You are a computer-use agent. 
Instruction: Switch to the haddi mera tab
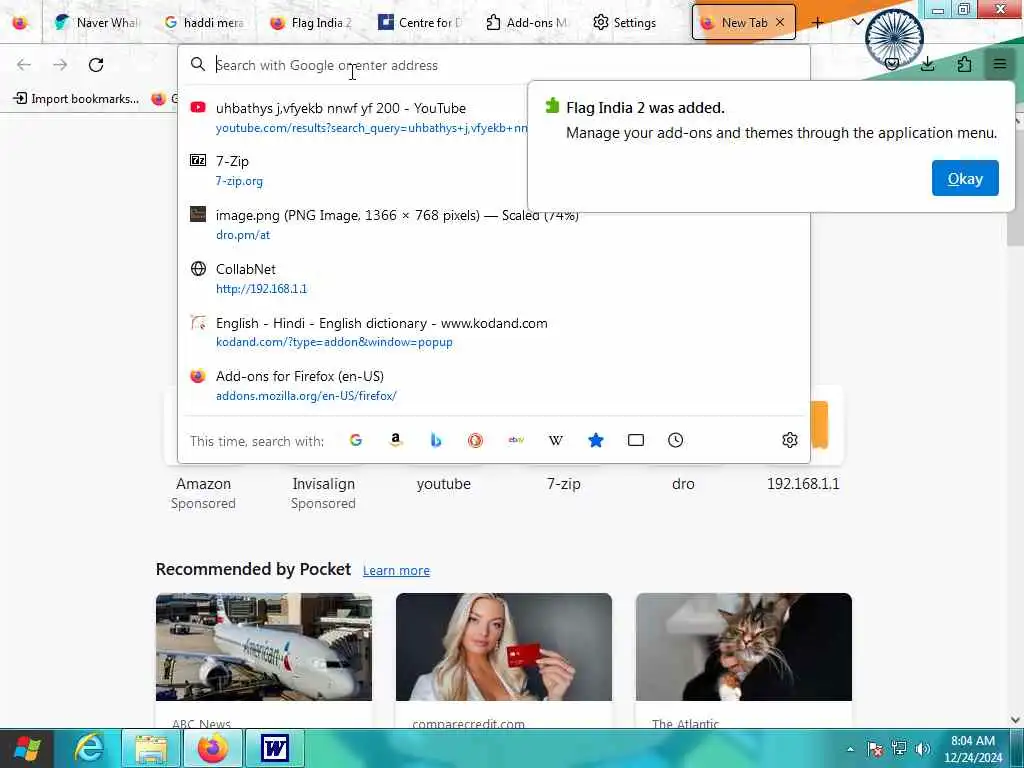point(205,22)
